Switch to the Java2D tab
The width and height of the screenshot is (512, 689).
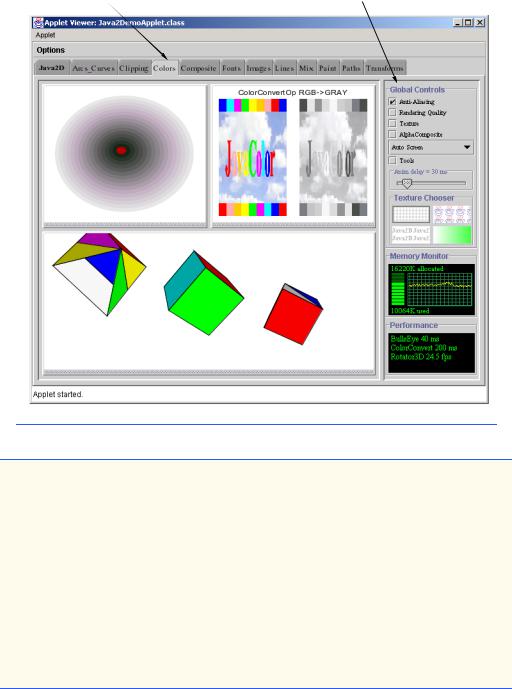[x=52, y=68]
